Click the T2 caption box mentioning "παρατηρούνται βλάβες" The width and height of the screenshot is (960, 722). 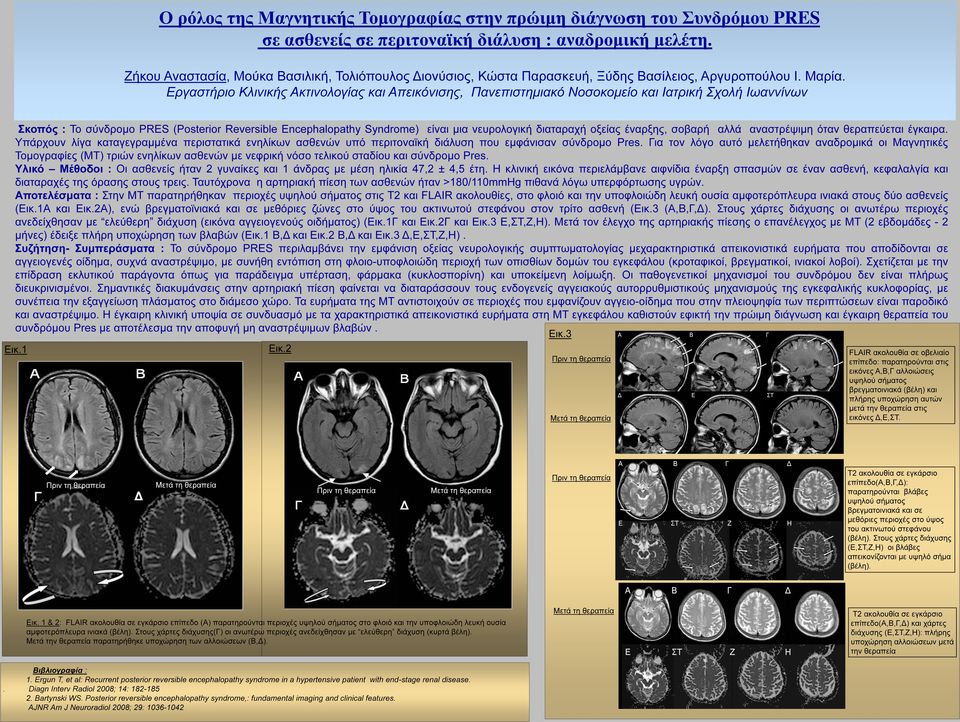[901, 520]
